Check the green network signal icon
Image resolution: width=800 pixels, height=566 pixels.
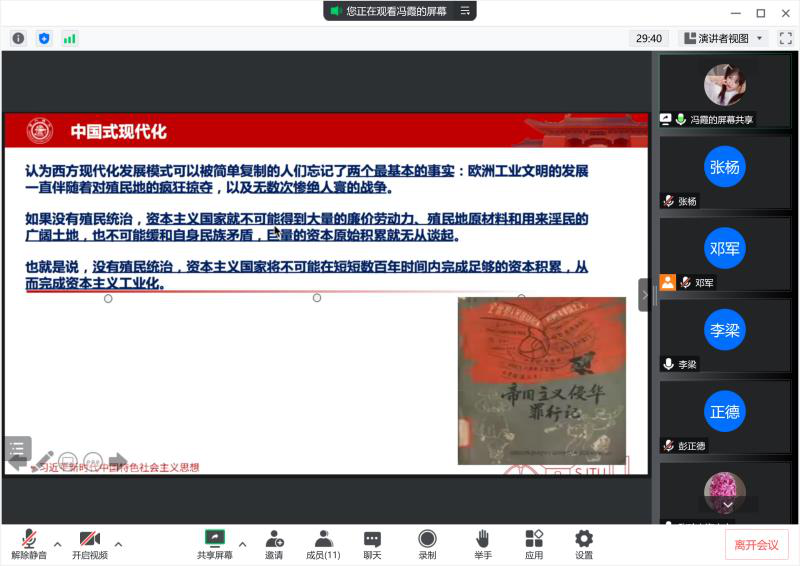click(x=69, y=38)
